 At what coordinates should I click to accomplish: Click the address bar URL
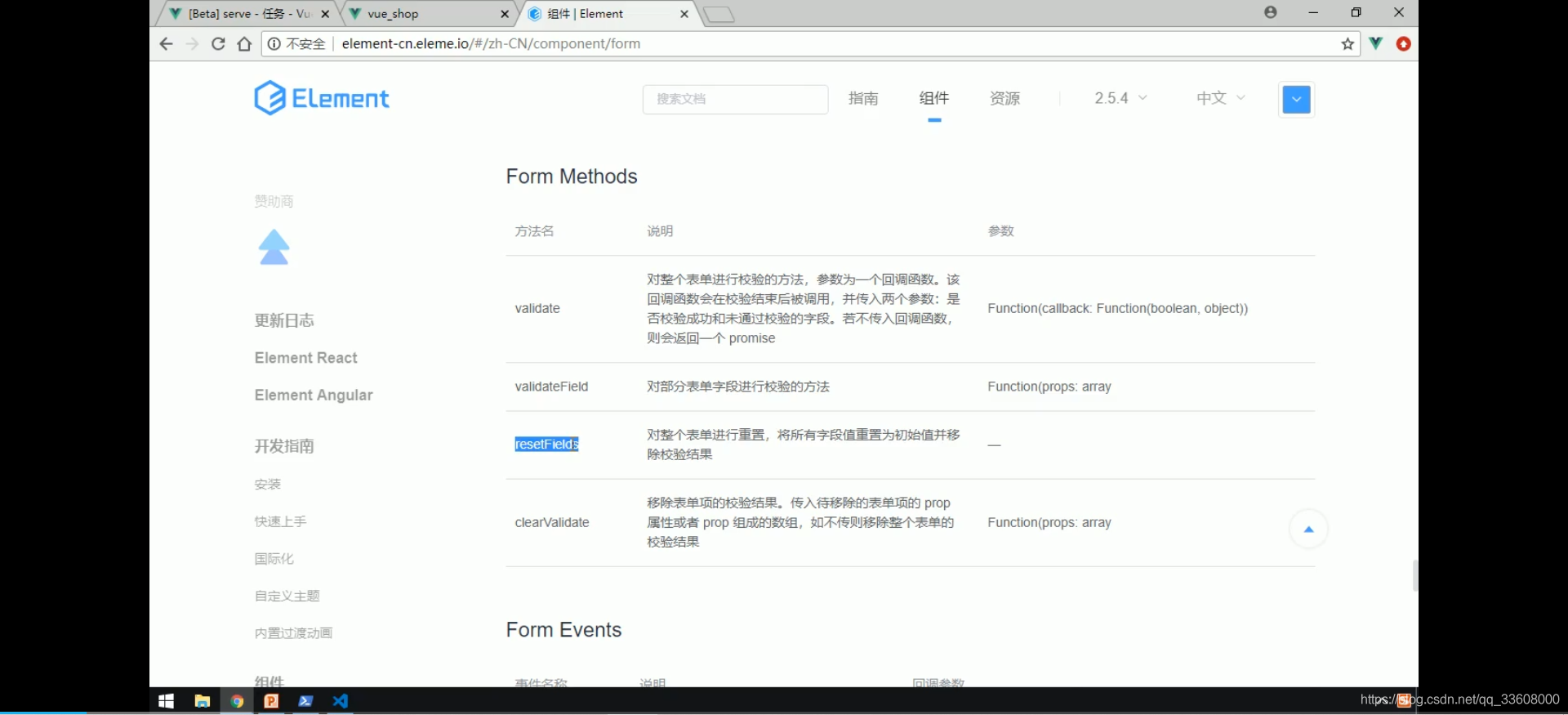[x=491, y=44]
